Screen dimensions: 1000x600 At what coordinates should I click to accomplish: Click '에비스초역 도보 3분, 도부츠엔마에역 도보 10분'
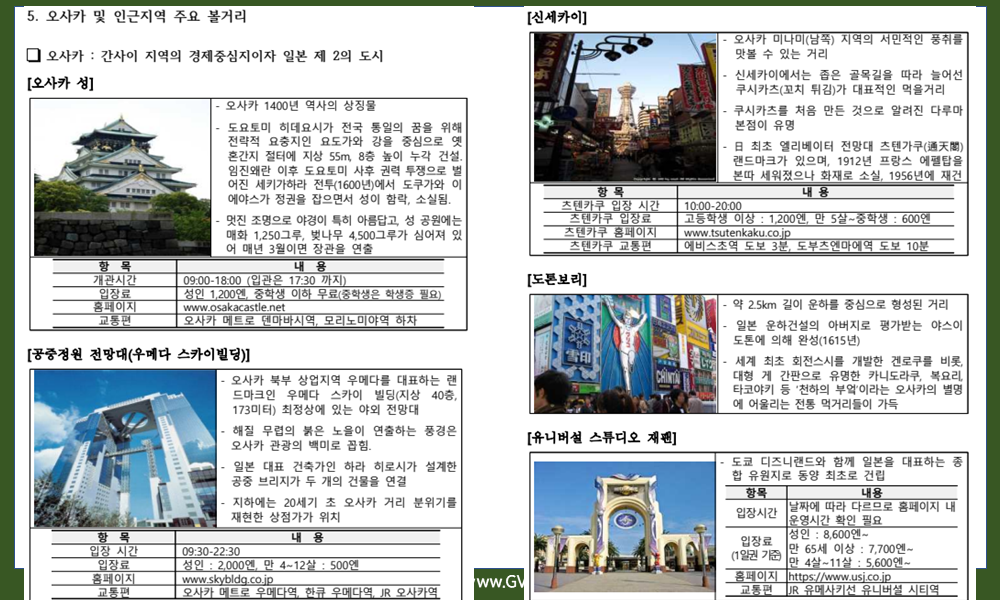click(806, 246)
